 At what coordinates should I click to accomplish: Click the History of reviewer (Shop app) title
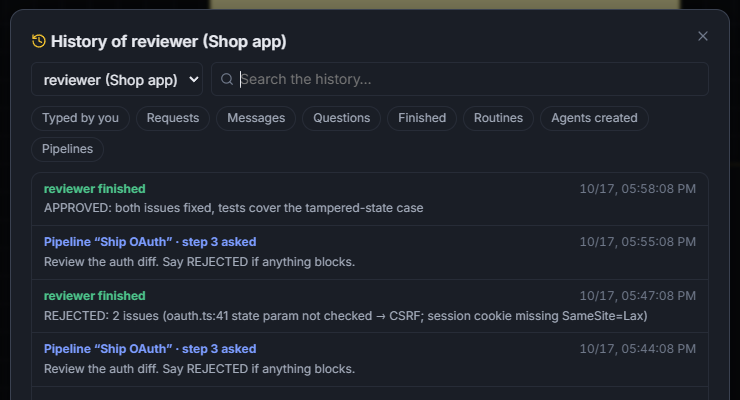168,42
